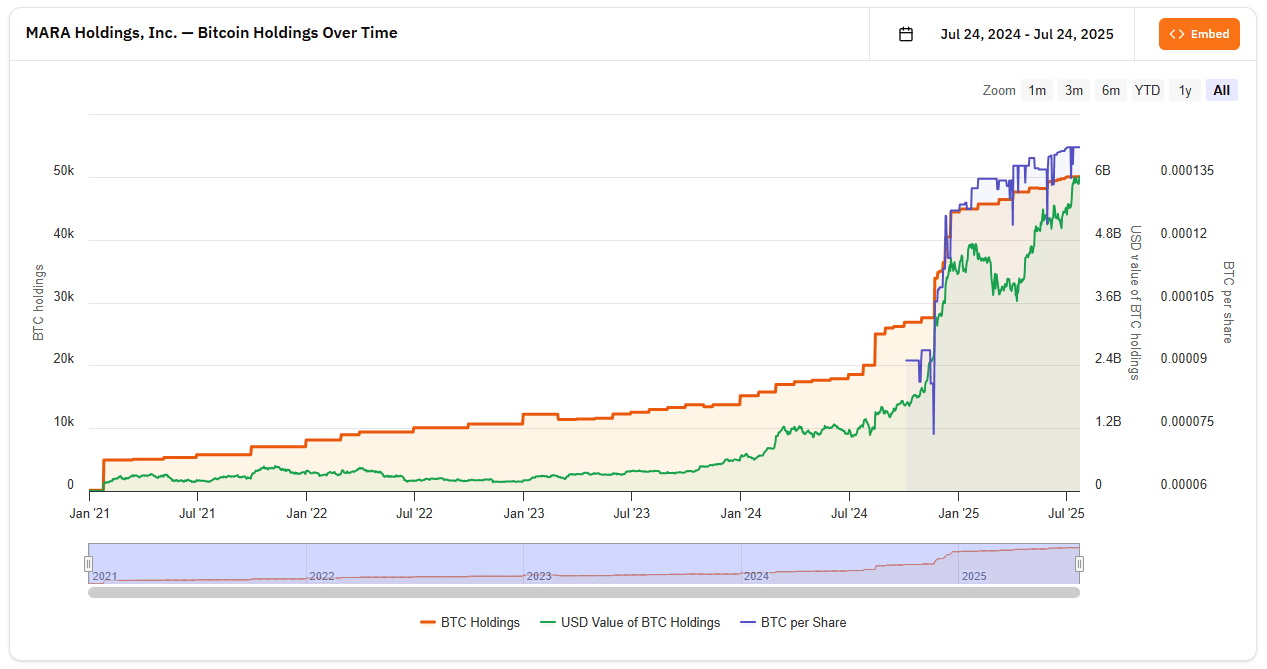Click the 0.000075 BTC per share value
This screenshot has width=1267, height=669.
coord(1187,422)
